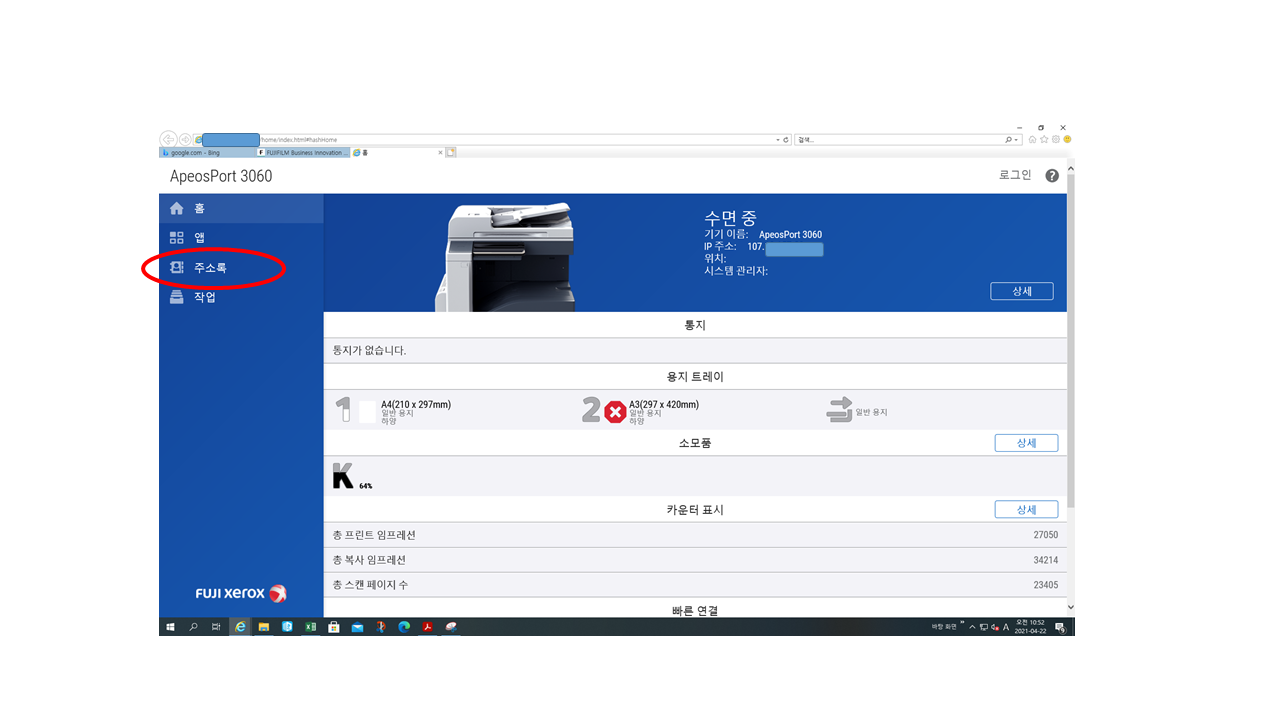The image size is (1280, 720).
Task: Click the bypass tray arrow icon
Action: (839, 410)
